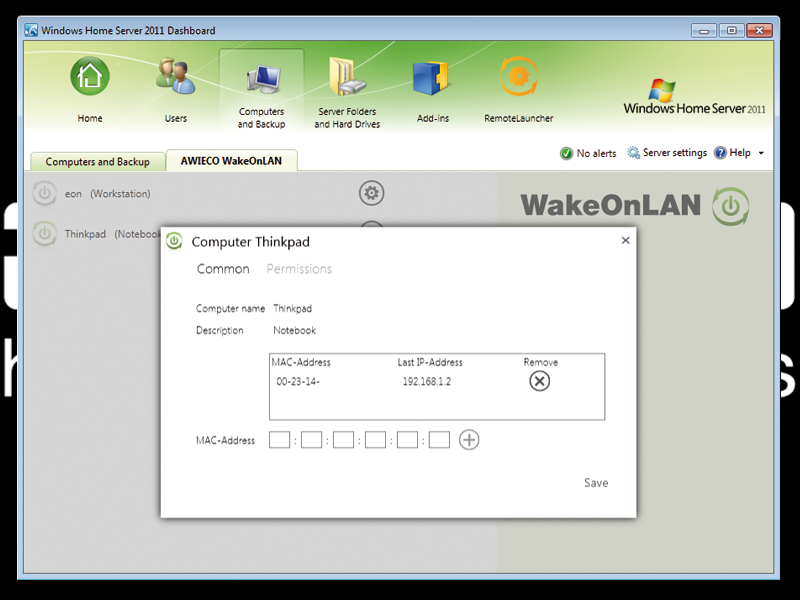Viewport: 800px width, 600px height.
Task: Open the Users section icon
Action: point(175,77)
